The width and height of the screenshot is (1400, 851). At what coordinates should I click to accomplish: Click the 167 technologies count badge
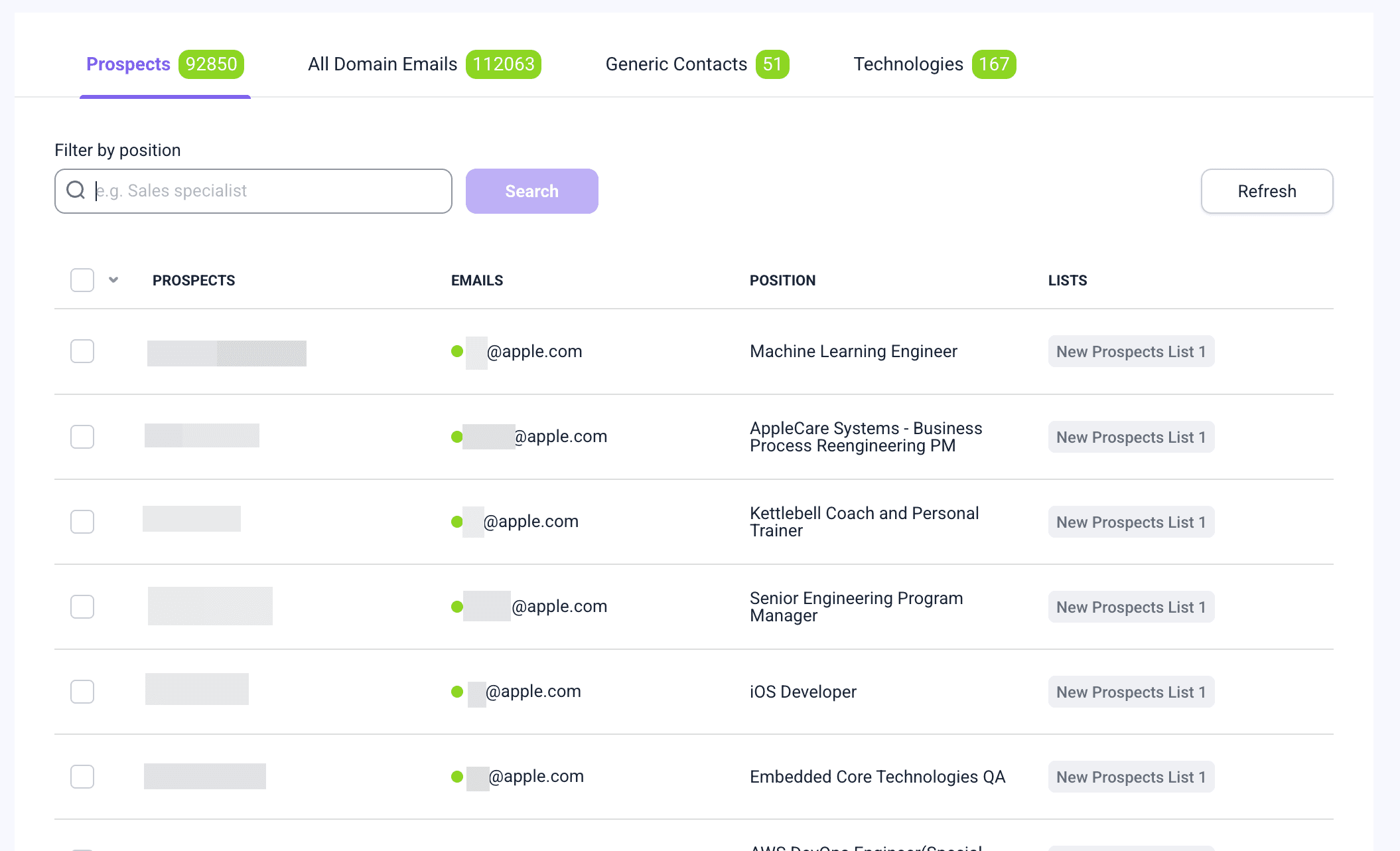click(994, 64)
